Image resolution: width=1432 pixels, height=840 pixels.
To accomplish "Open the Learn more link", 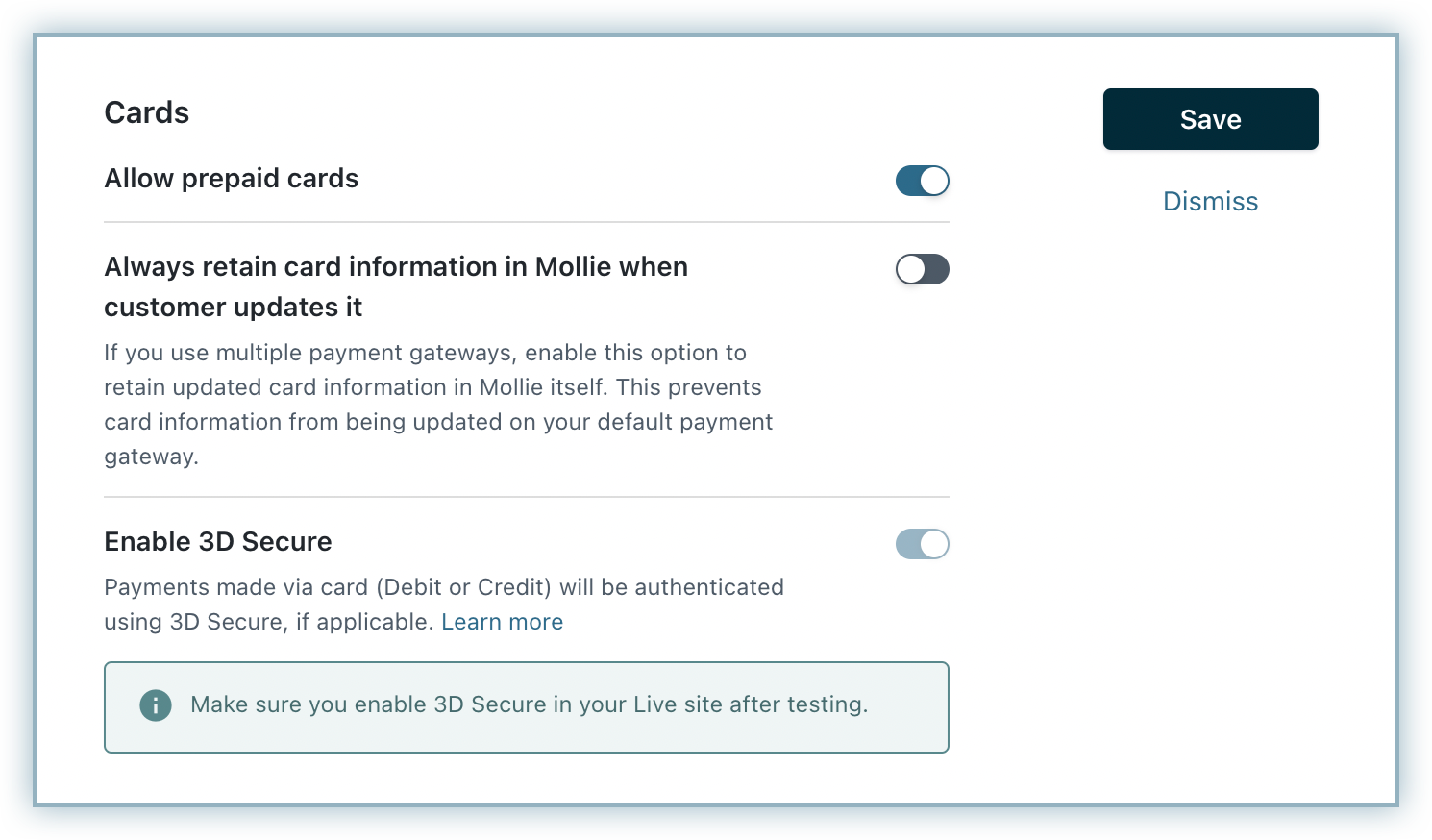I will [502, 622].
